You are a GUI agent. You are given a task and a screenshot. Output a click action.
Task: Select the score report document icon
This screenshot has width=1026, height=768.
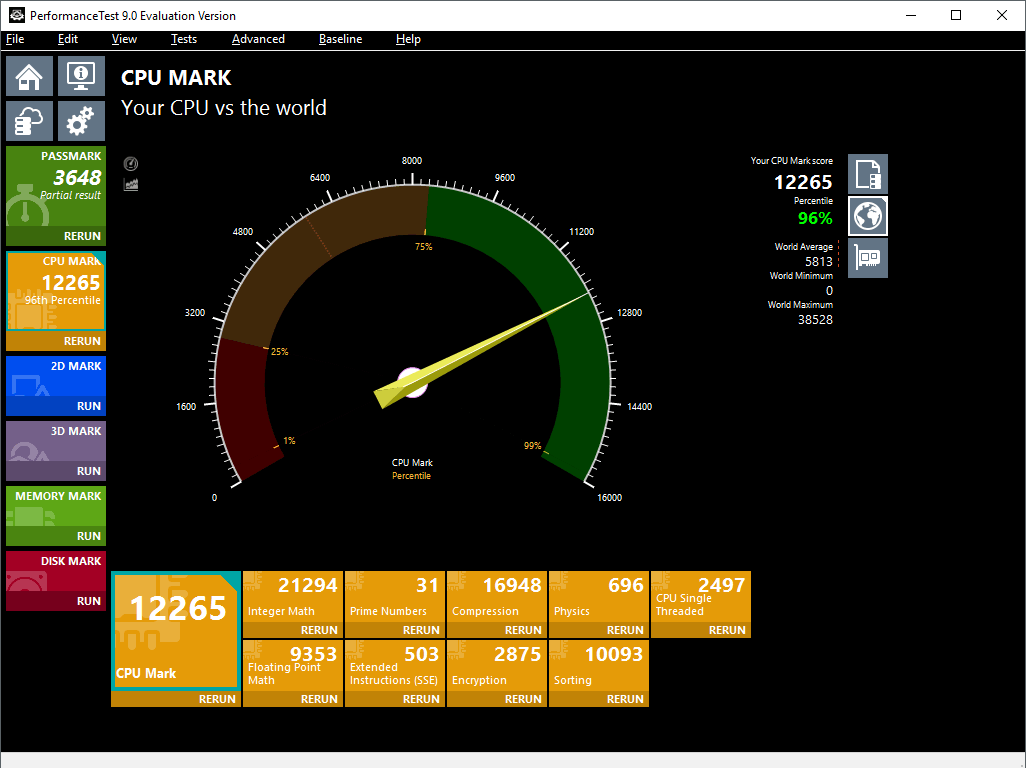868,174
